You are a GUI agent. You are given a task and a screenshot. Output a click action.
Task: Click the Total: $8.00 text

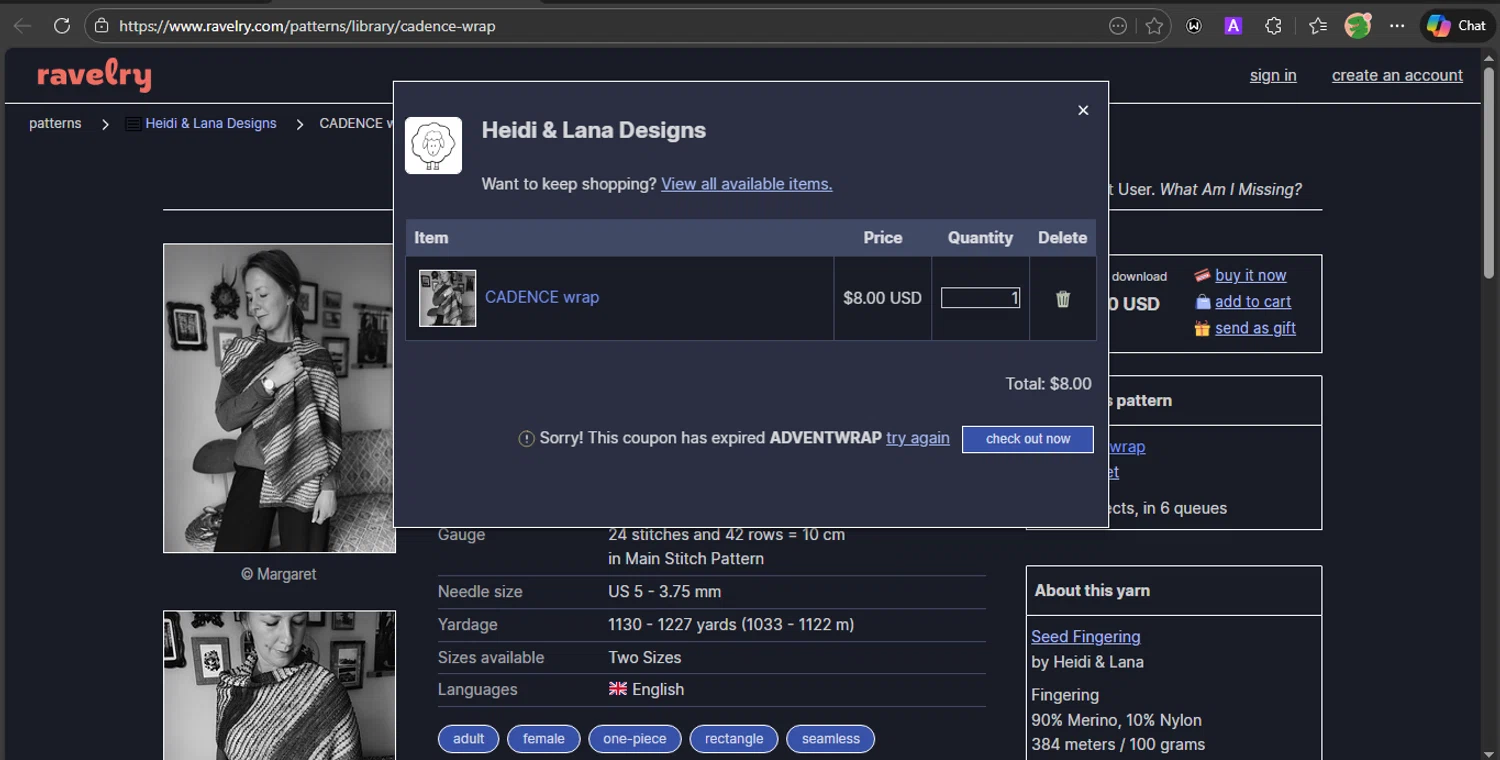(1048, 384)
